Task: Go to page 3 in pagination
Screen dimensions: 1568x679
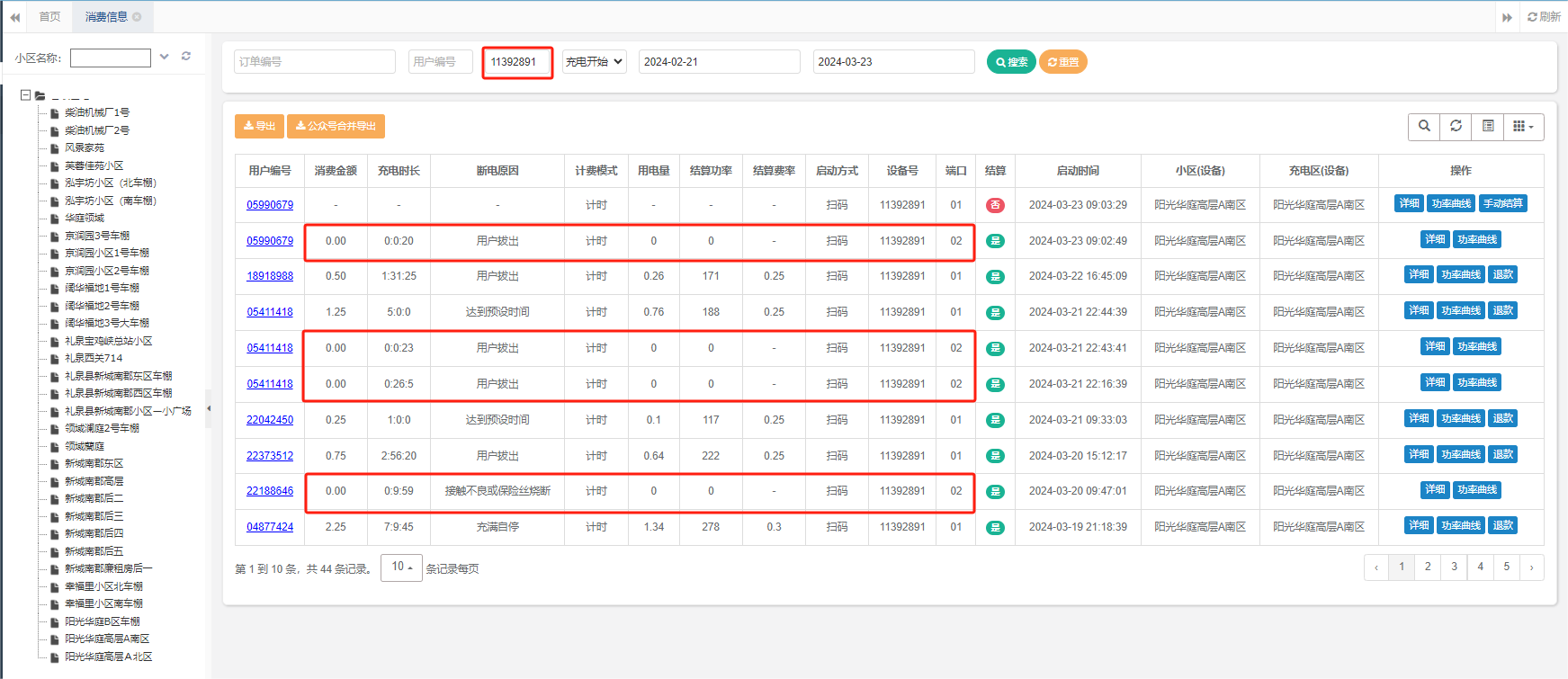Action: (x=1454, y=567)
